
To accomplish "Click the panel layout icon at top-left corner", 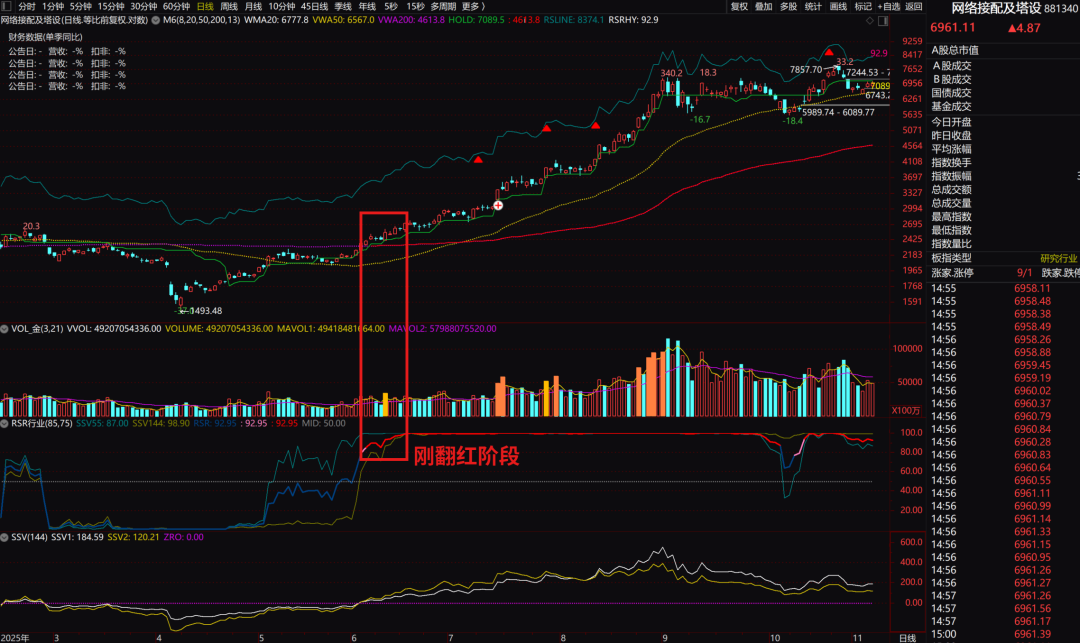I will coord(7,6).
